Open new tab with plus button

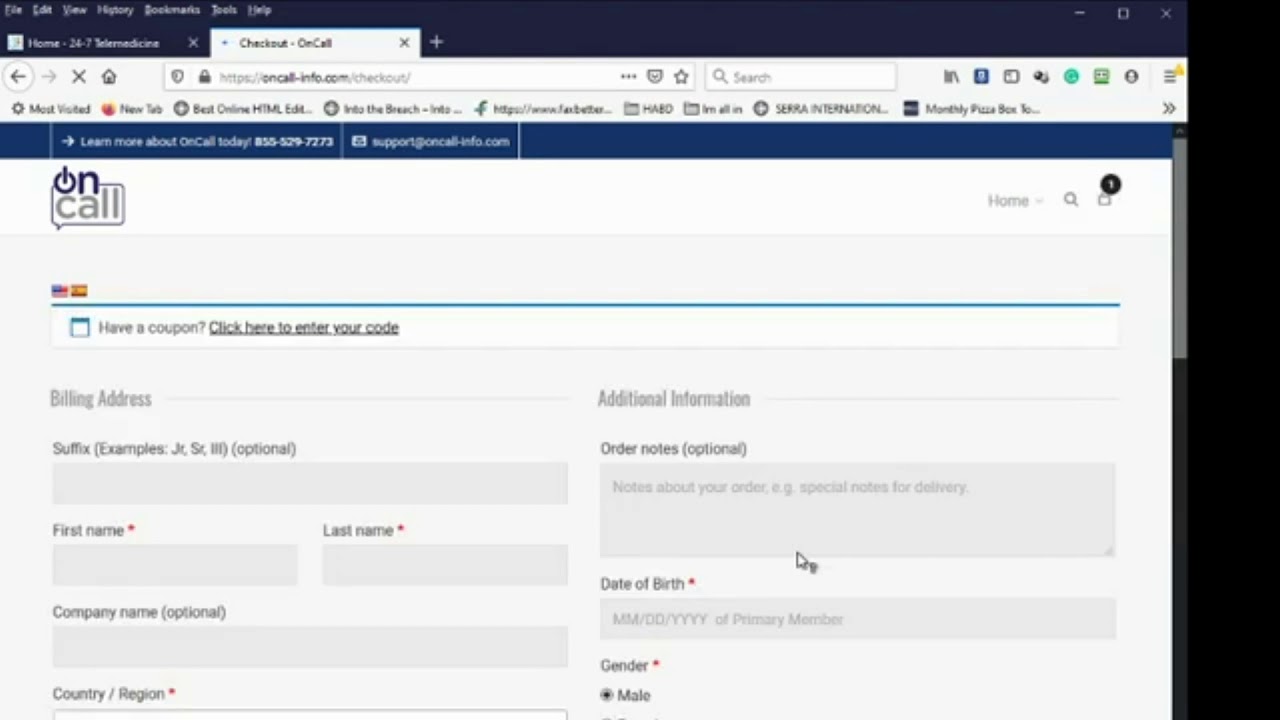[436, 42]
